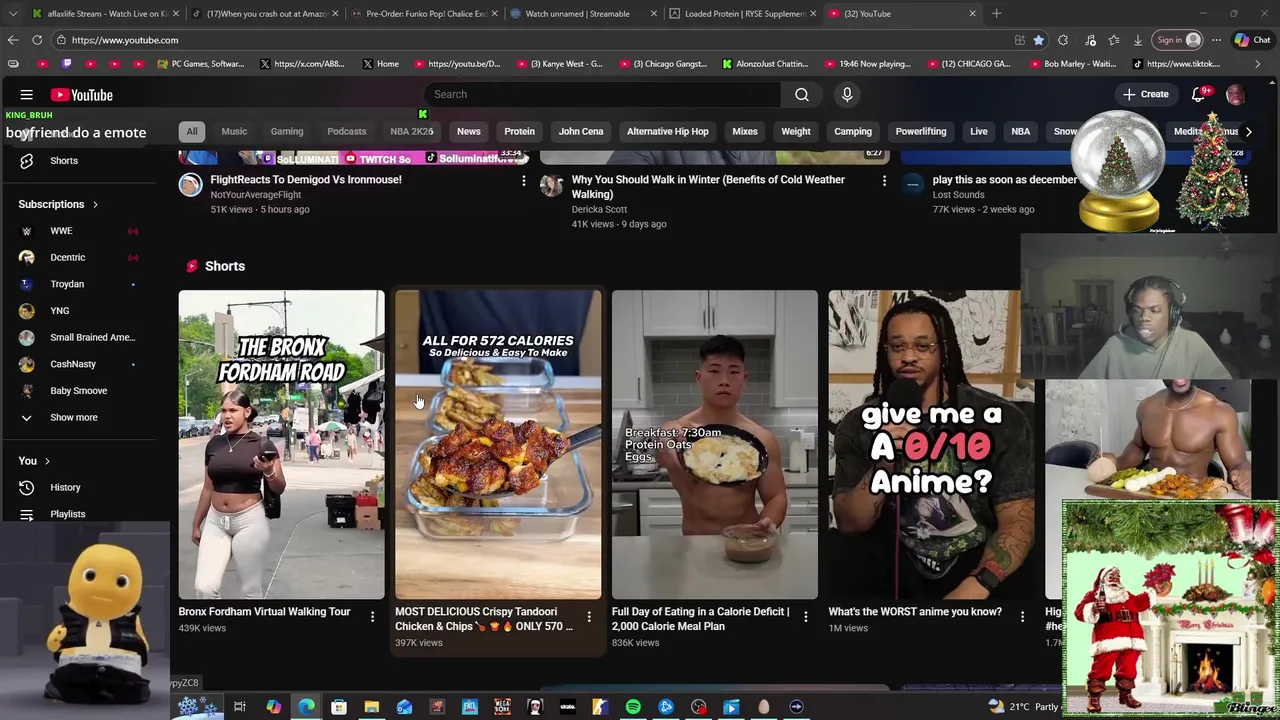Open browser settings ellipsis menu

[1216, 40]
